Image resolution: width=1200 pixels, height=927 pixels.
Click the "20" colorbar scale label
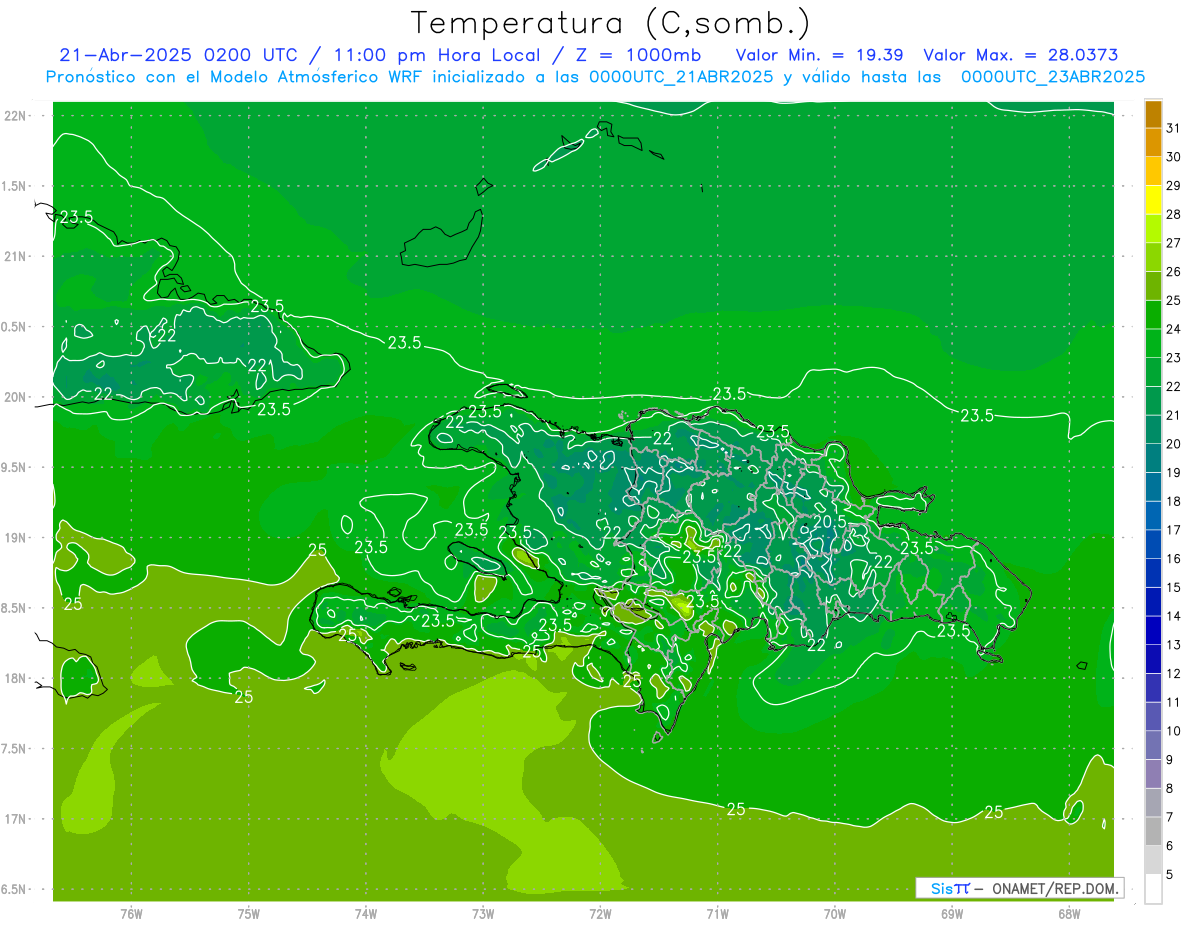click(1174, 444)
